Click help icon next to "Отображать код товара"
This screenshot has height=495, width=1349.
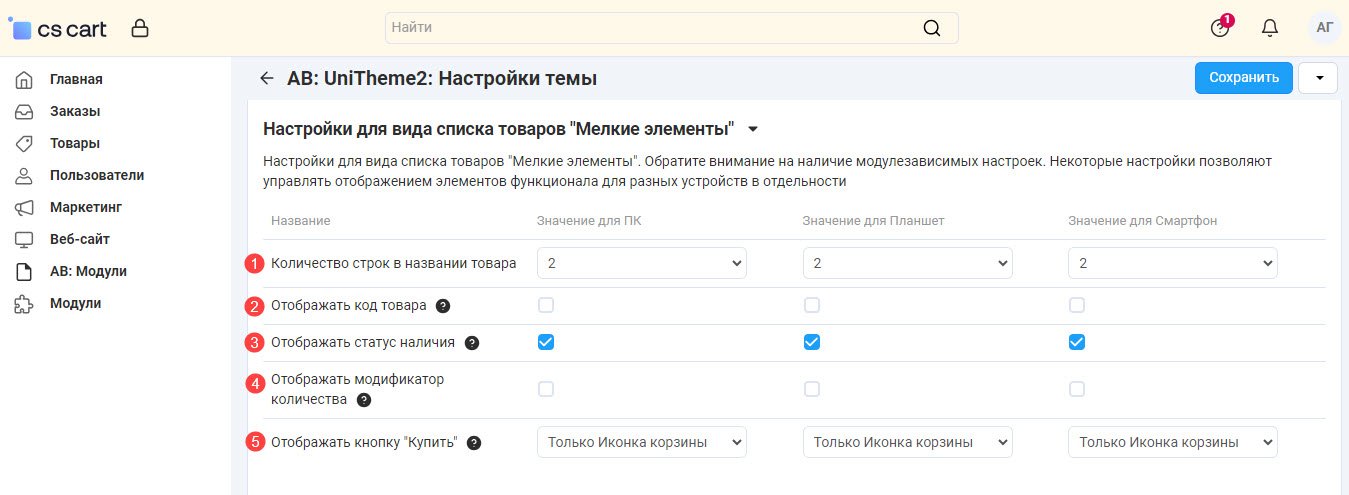pyautogui.click(x=443, y=306)
